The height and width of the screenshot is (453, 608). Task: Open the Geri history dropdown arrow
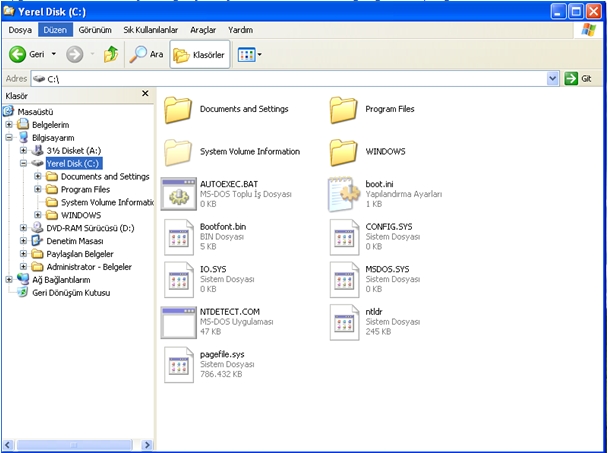pyautogui.click(x=54, y=54)
